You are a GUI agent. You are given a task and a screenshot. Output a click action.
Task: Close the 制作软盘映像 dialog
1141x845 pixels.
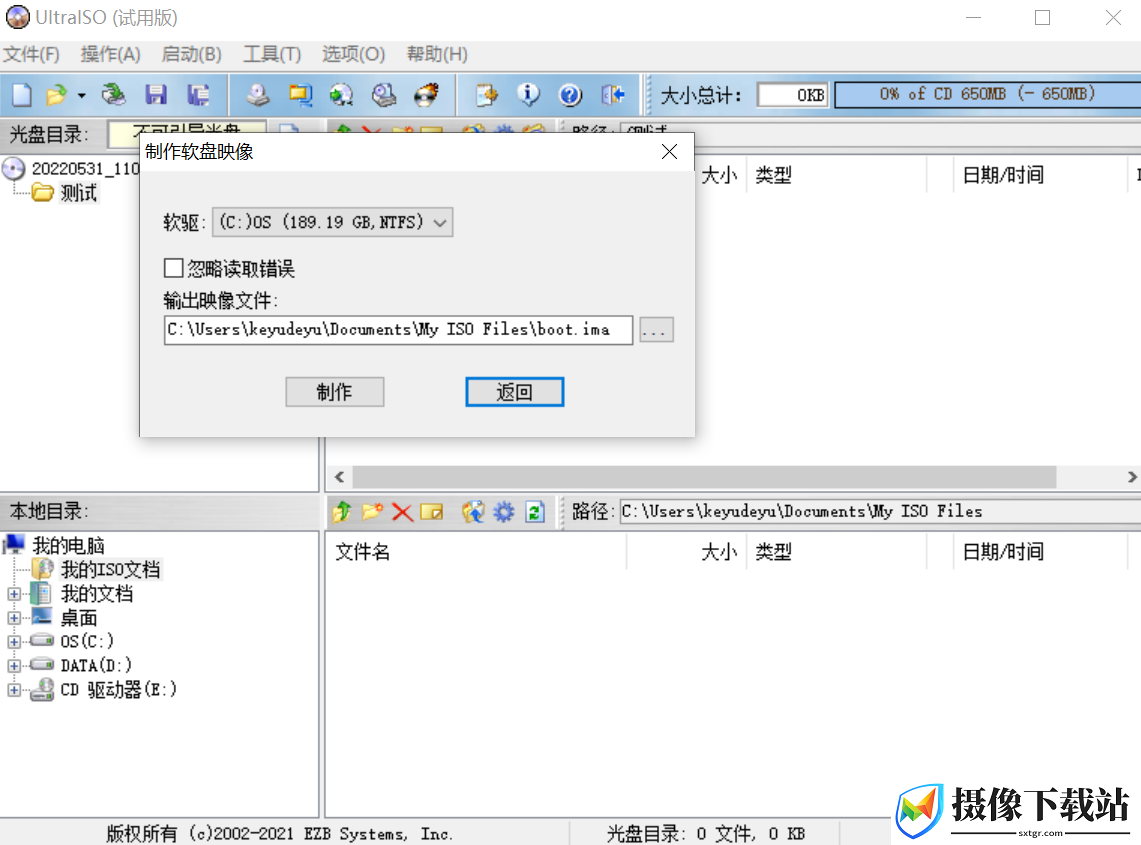(669, 151)
